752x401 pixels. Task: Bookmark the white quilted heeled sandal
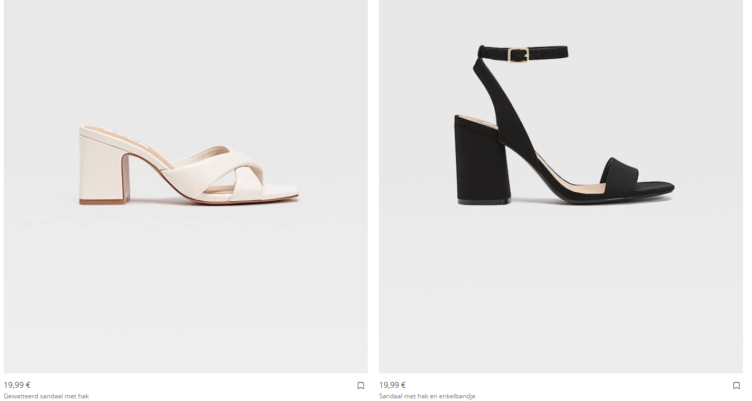pyautogui.click(x=361, y=386)
